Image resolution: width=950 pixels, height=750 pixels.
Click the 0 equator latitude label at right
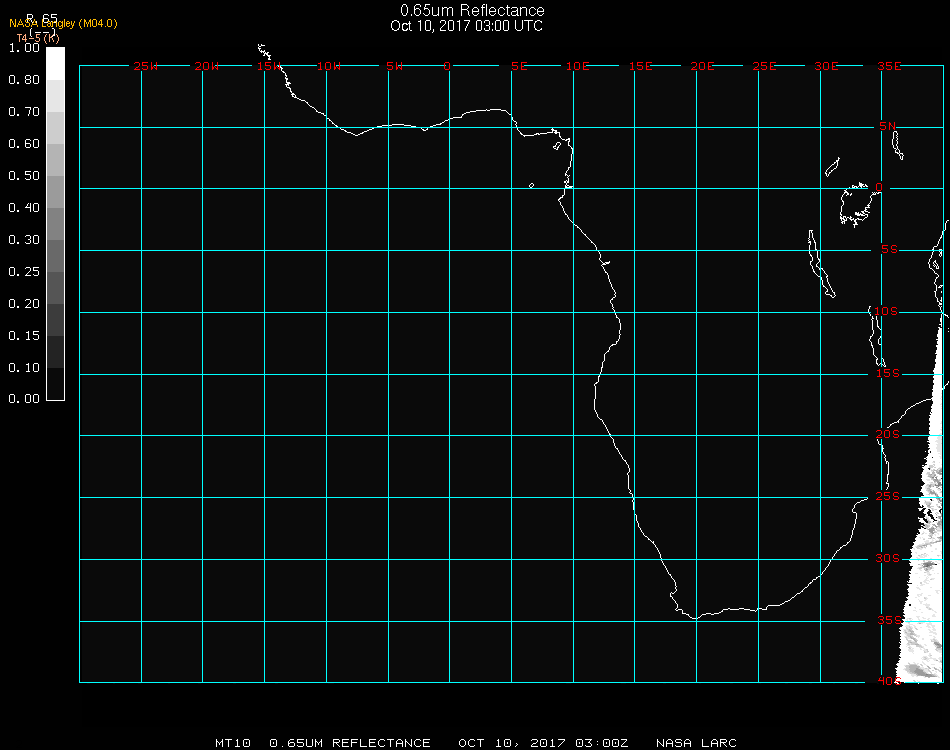(x=879, y=187)
